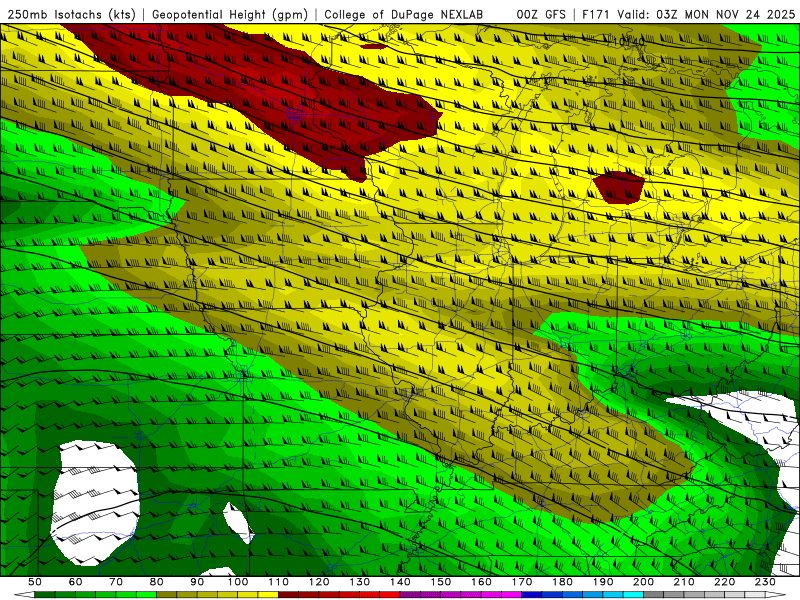Click the 'F171 Valid: 03Z MON NOV 24 2025' text
This screenshot has width=800, height=600.
(x=689, y=14)
